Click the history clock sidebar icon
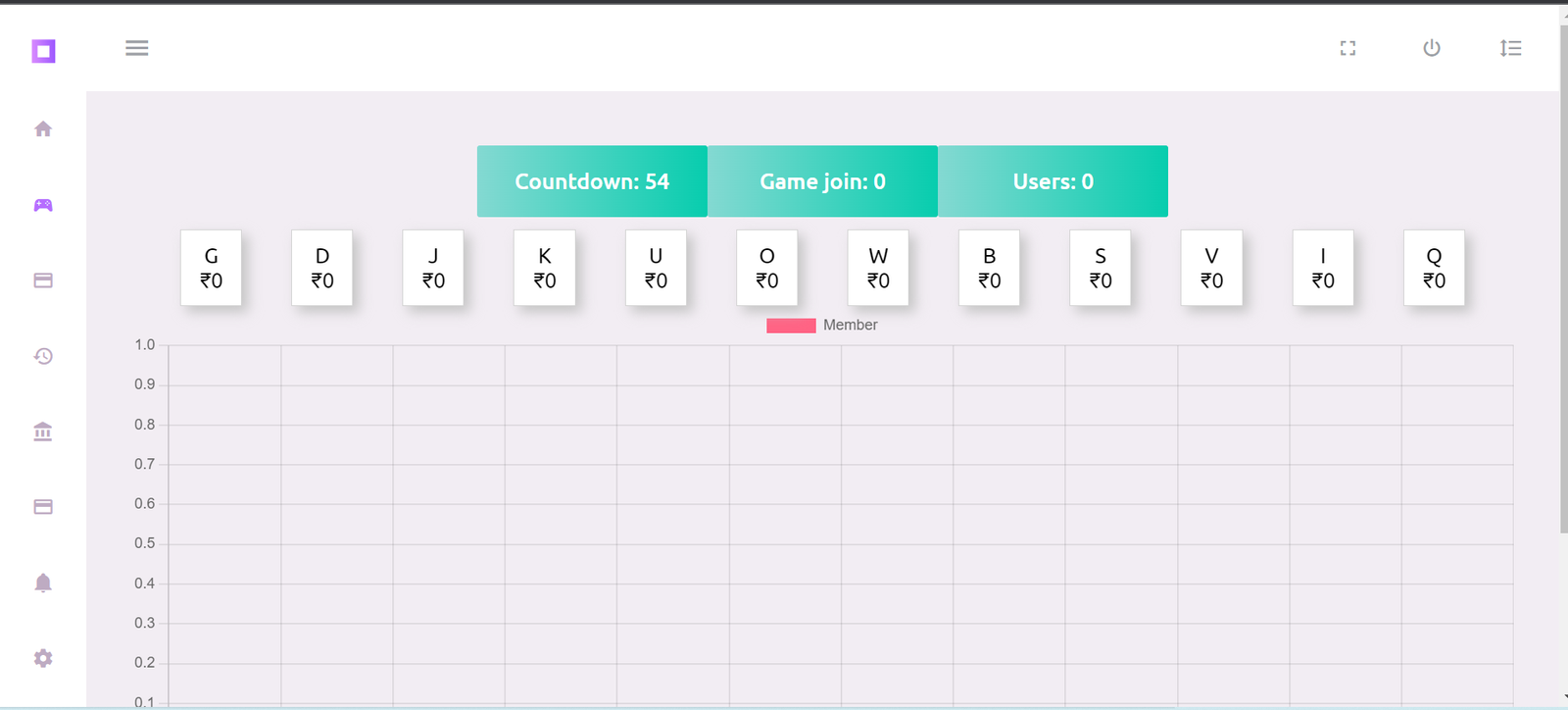This screenshot has width=1568, height=710. tap(43, 356)
